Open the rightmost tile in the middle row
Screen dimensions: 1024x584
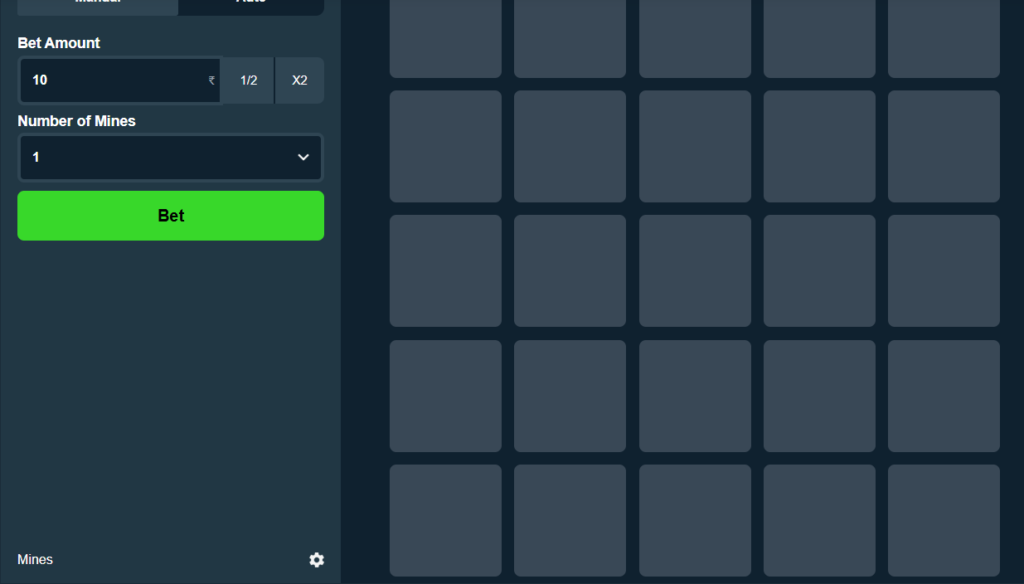coord(943,271)
